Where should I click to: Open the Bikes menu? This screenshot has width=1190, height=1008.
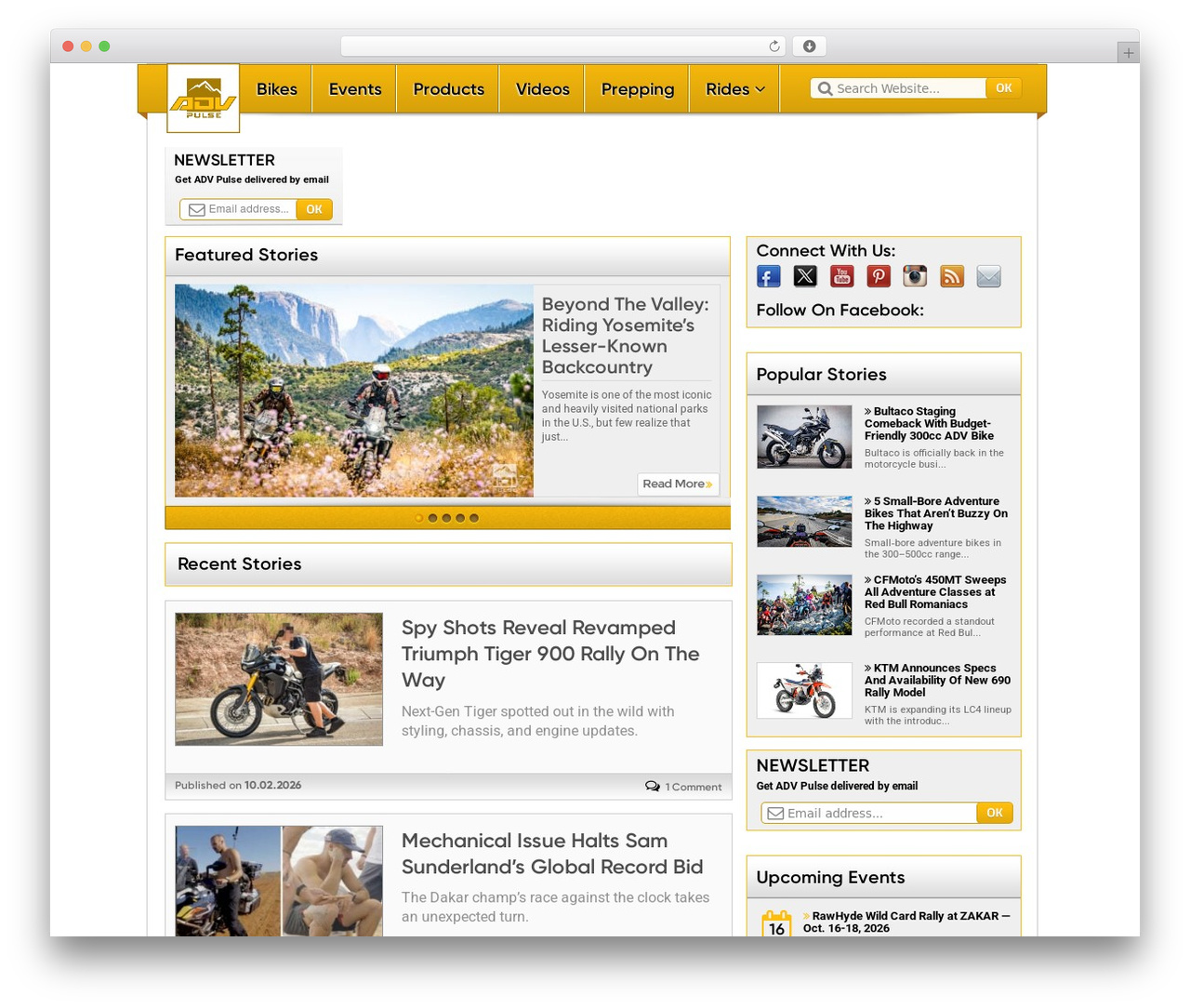tap(277, 89)
